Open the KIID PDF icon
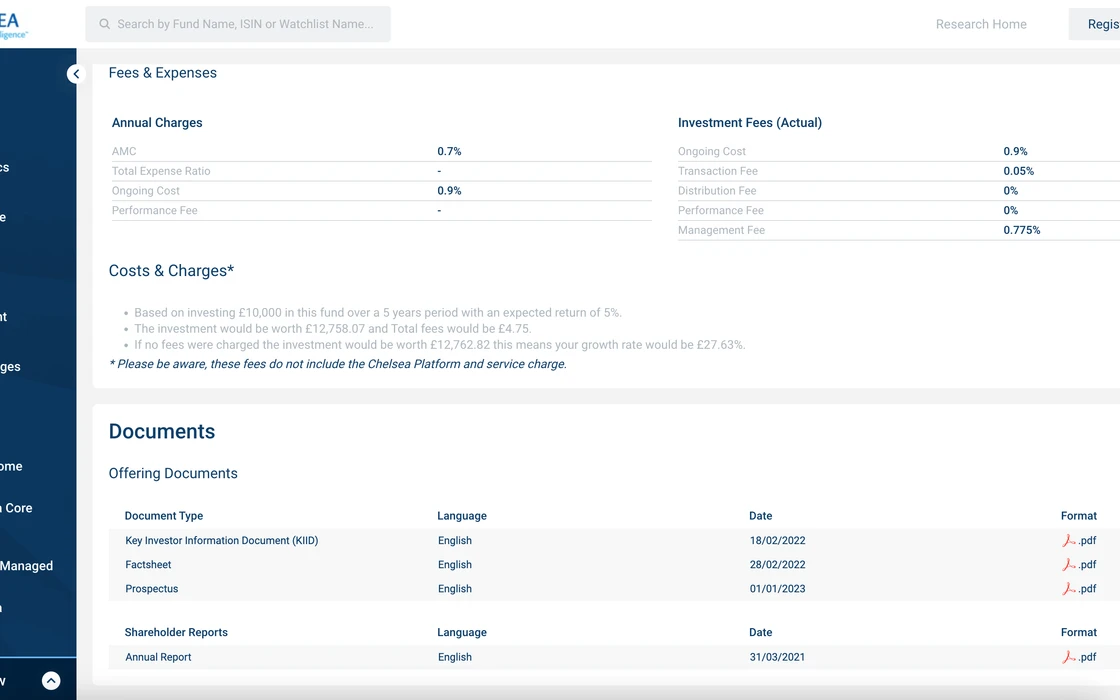 click(1069, 541)
